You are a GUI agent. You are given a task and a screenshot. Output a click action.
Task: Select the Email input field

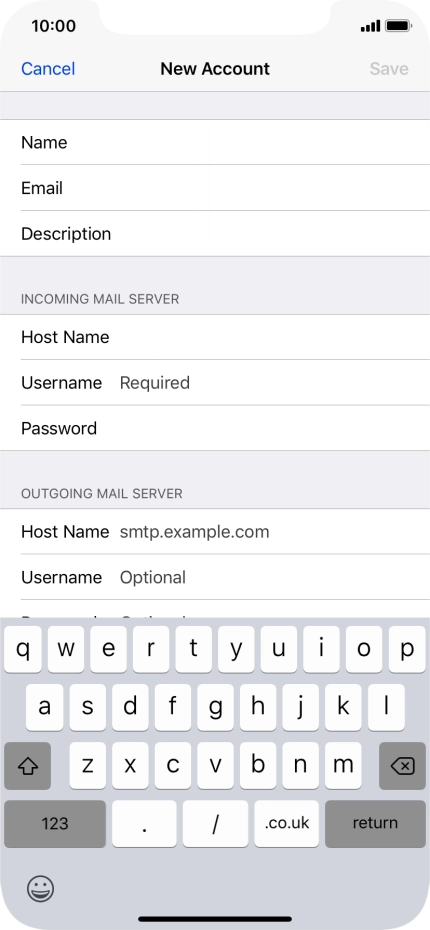coord(215,188)
